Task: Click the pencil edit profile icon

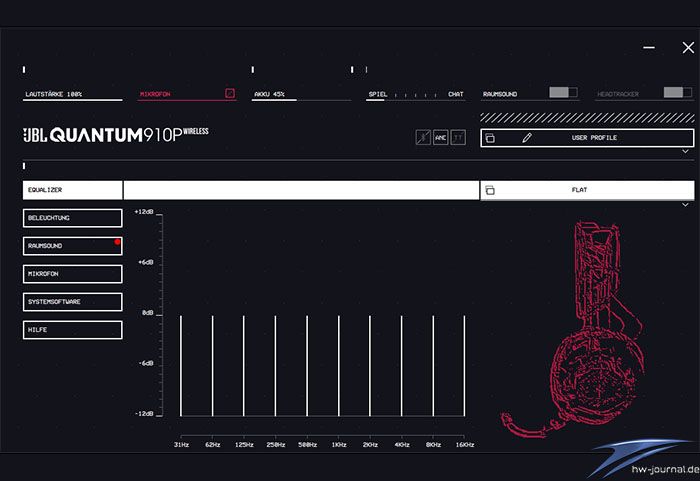Action: [527, 138]
